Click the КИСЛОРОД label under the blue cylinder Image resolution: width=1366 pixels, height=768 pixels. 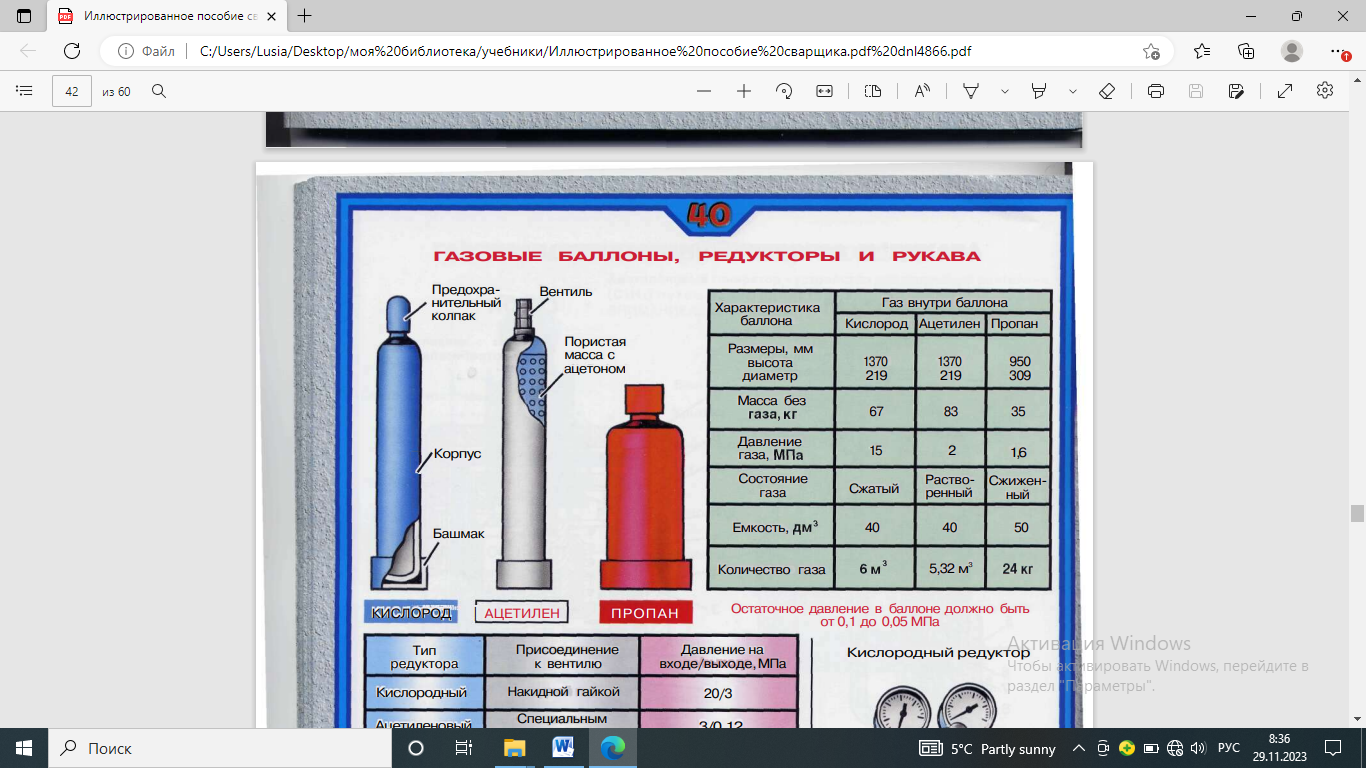click(411, 613)
